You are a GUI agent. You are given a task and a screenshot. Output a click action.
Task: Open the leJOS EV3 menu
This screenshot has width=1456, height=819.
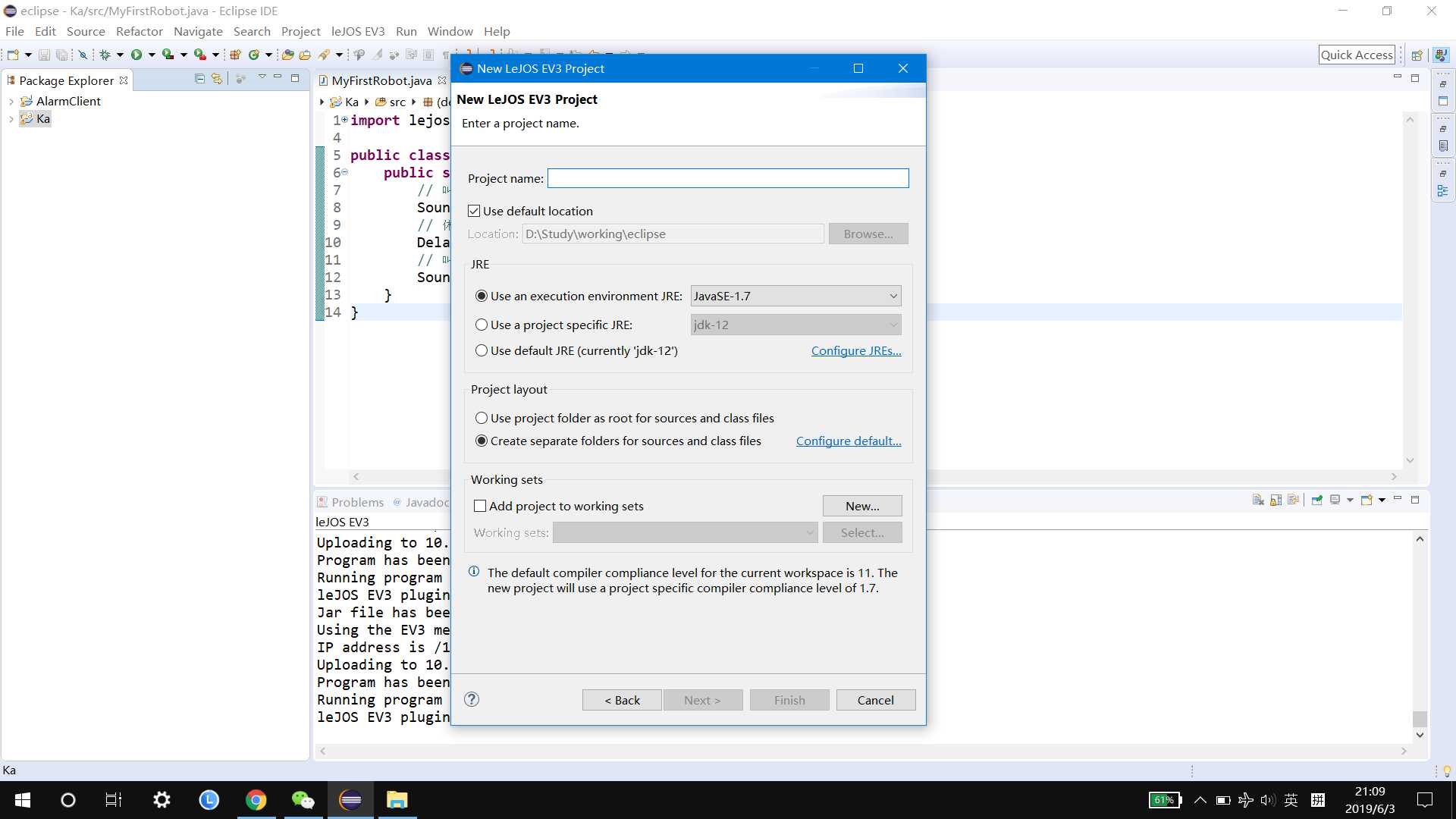pyautogui.click(x=358, y=31)
